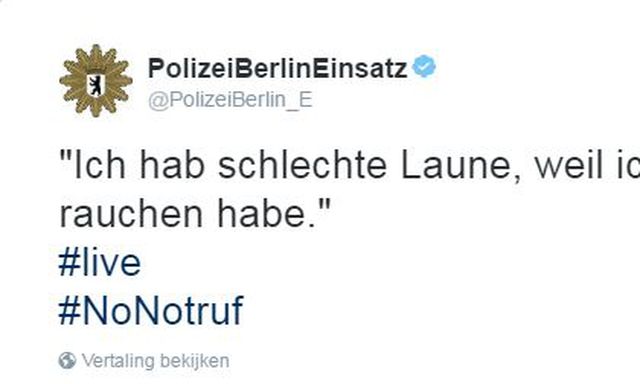Show translation via Vertaling bekijken
The width and height of the screenshot is (640, 384).
[155, 361]
